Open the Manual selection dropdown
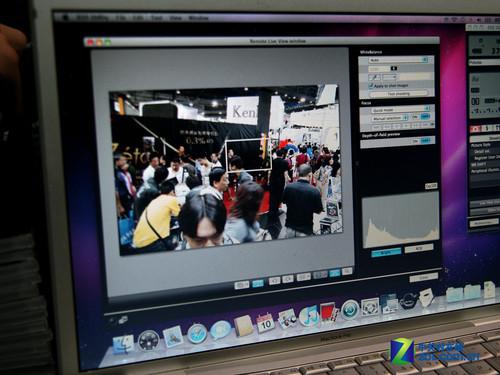This screenshot has height=375, width=500. click(390, 118)
